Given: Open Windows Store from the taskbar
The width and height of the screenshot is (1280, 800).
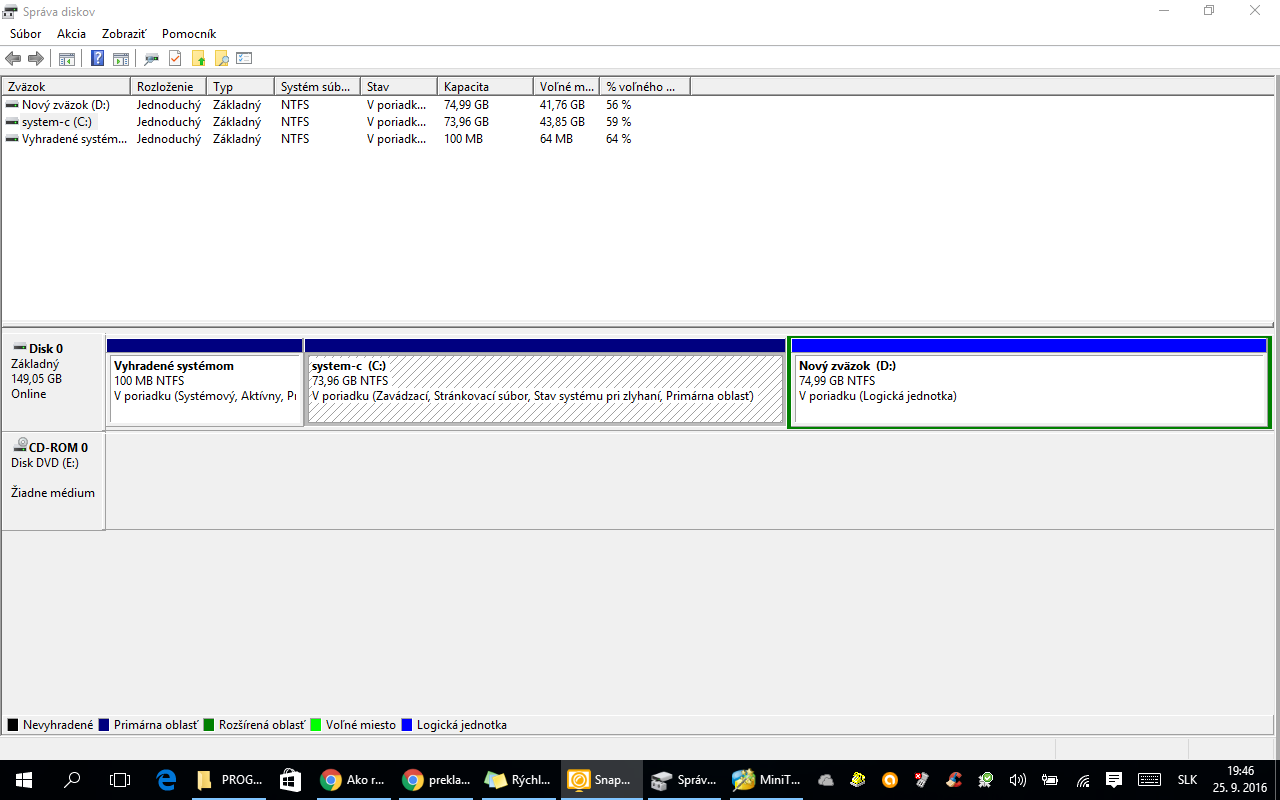Looking at the screenshot, I should [x=290, y=780].
